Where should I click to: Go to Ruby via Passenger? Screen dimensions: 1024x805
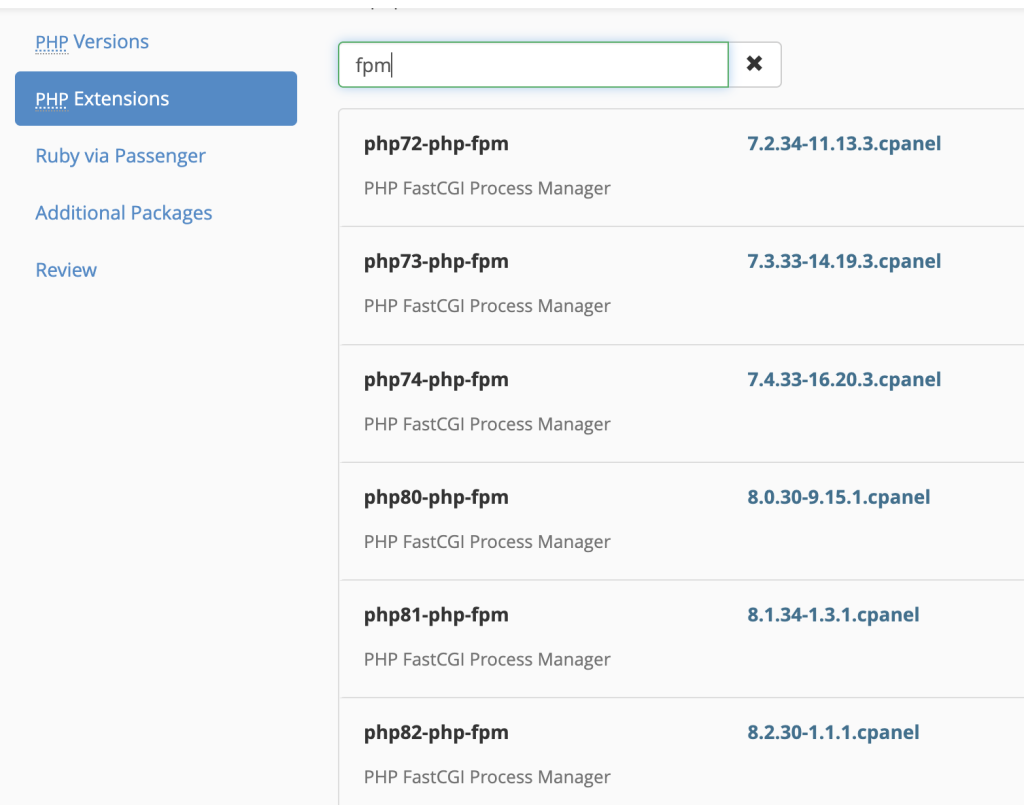point(120,156)
